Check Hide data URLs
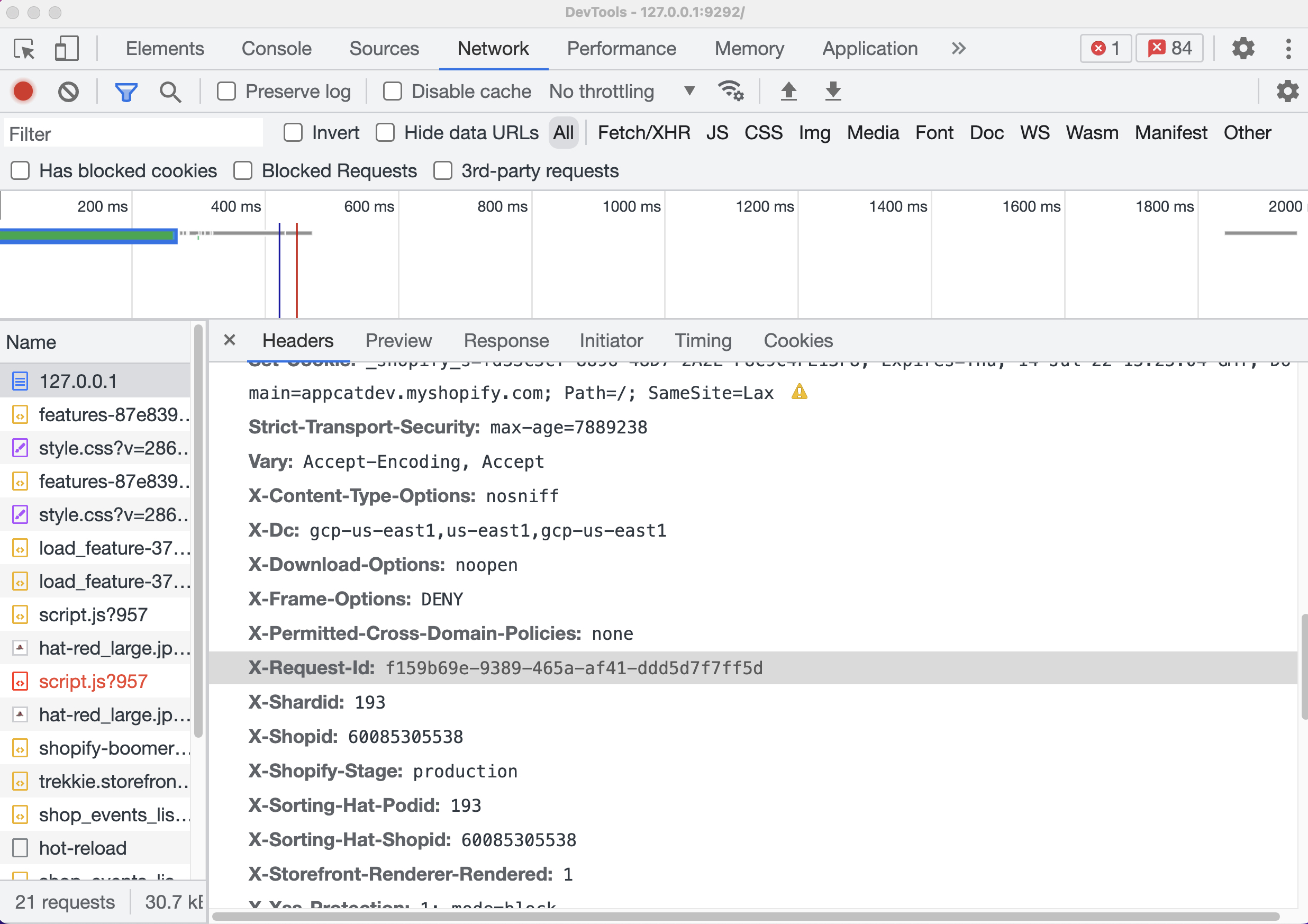This screenshot has width=1308, height=924. [385, 132]
